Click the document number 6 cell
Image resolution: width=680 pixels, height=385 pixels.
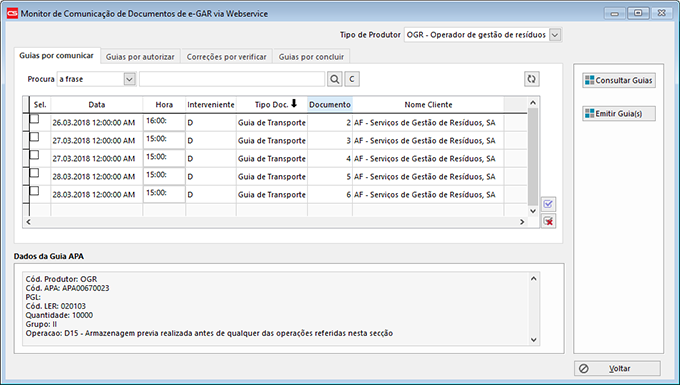click(330, 195)
